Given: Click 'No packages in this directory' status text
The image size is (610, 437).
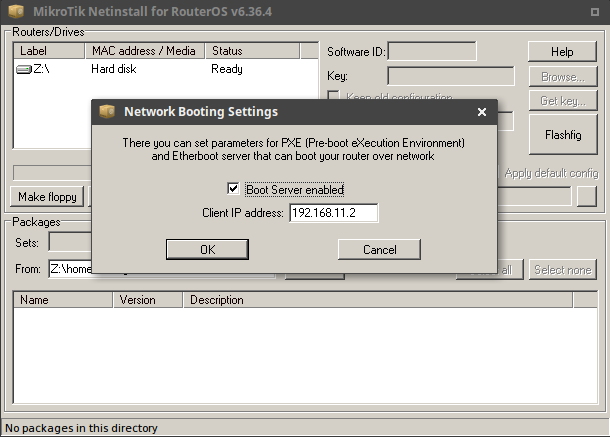Looking at the screenshot, I should (x=81, y=428).
